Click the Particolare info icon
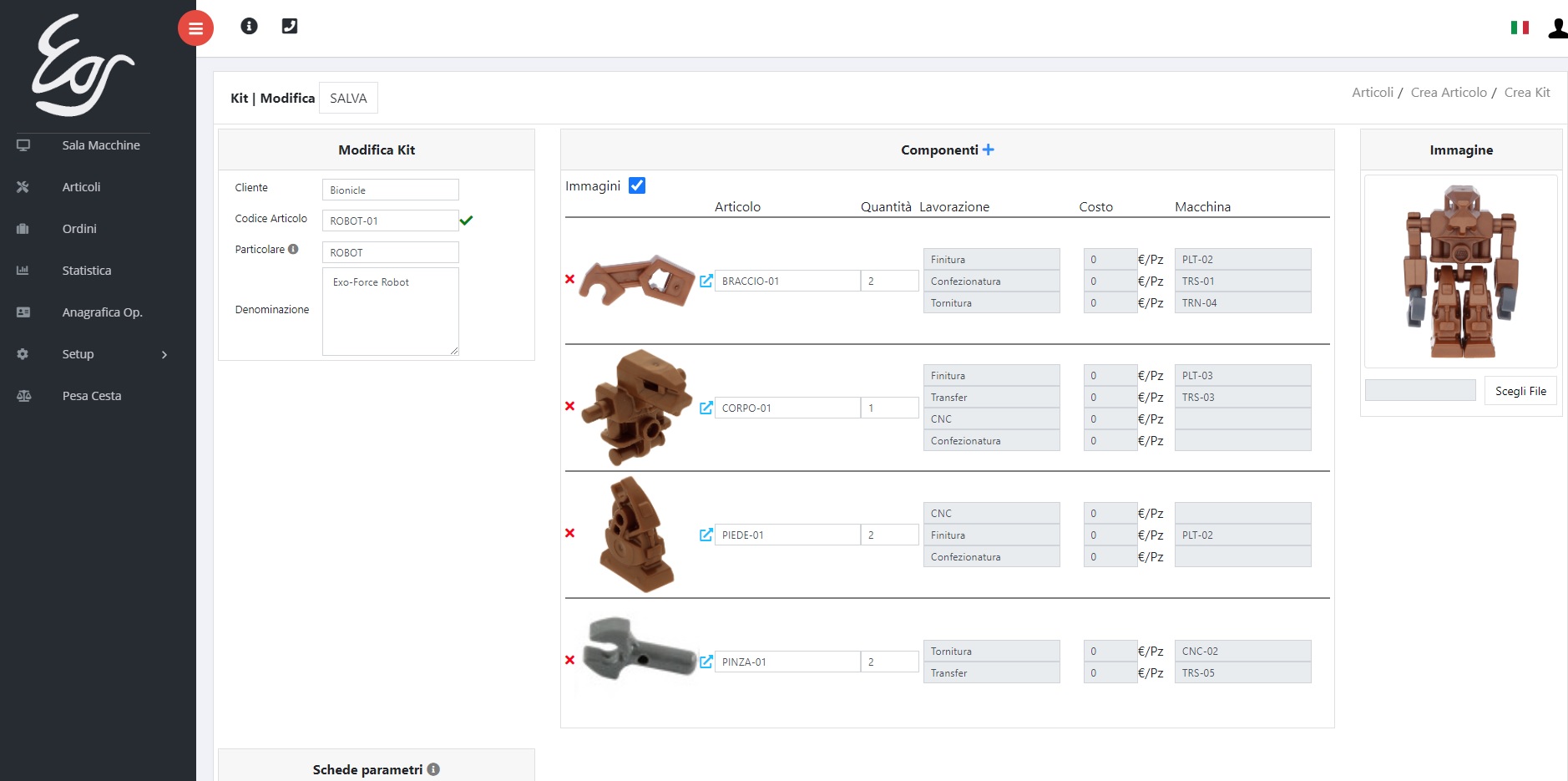 [293, 249]
